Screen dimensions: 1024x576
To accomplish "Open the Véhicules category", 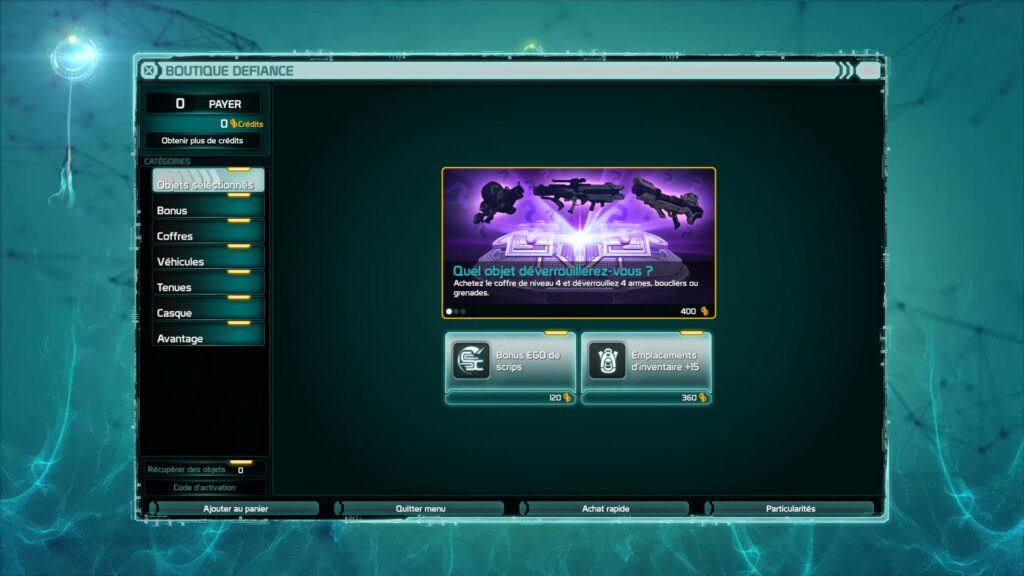I will [208, 258].
